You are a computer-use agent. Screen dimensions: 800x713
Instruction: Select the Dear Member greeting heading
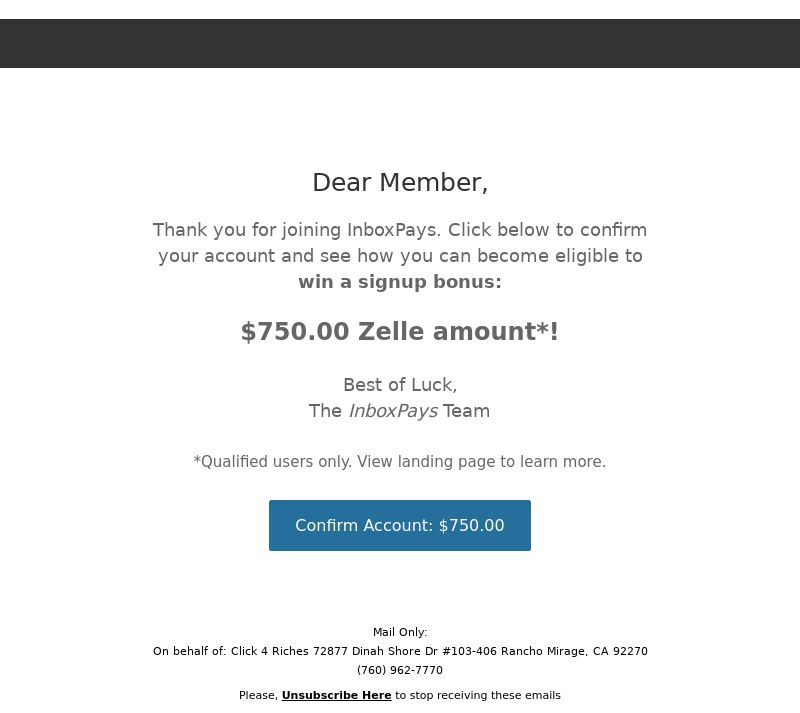point(400,183)
